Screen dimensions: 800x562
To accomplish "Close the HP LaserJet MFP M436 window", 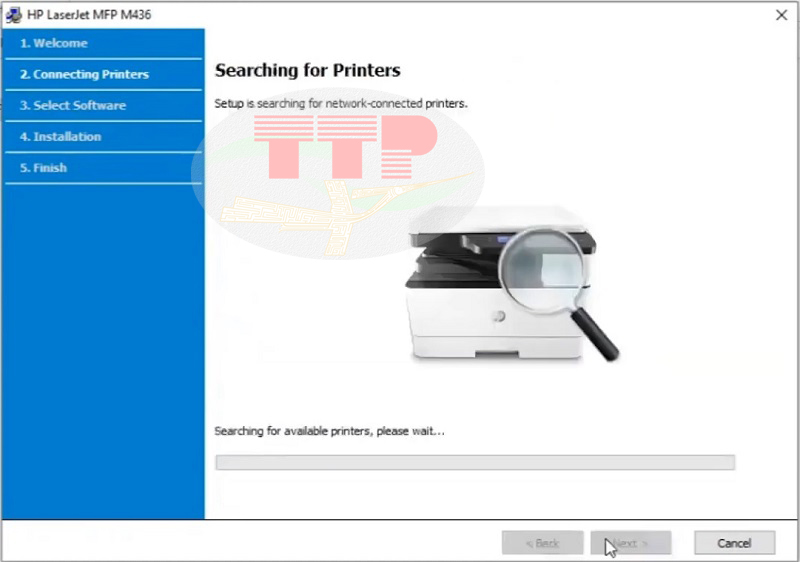I will coord(781,15).
